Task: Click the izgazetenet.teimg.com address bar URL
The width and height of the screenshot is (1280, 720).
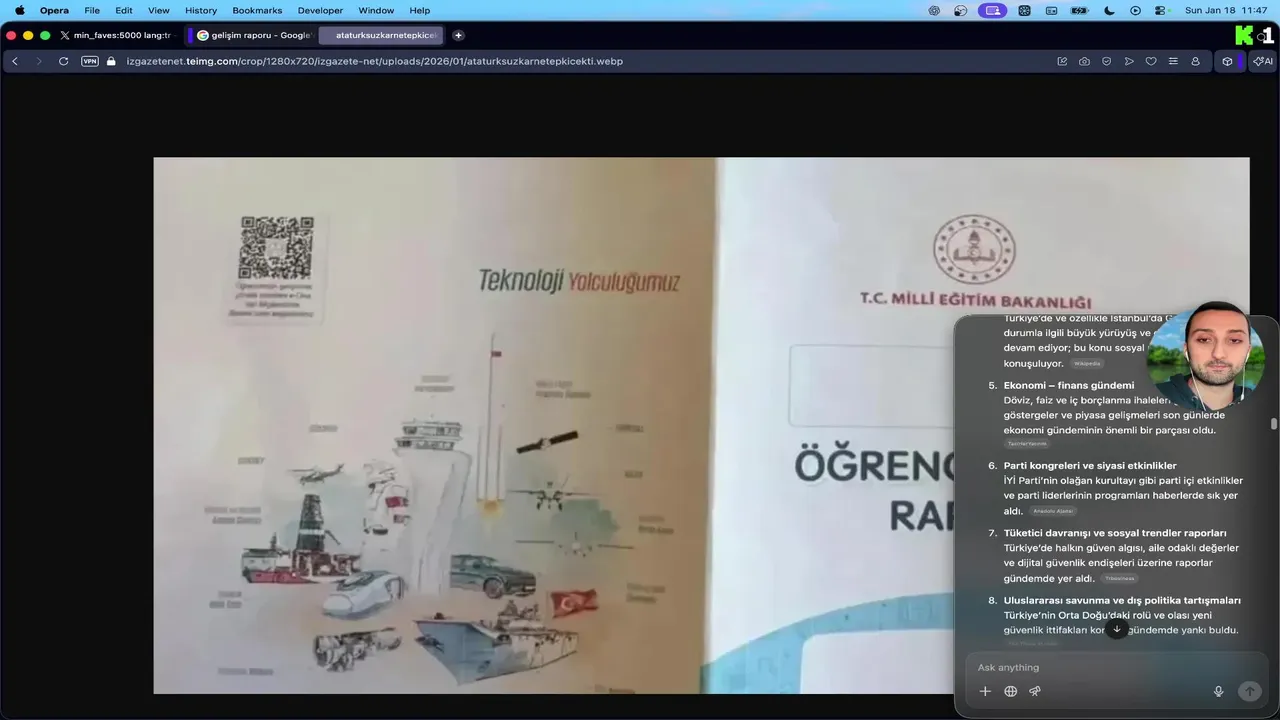Action: click(374, 61)
